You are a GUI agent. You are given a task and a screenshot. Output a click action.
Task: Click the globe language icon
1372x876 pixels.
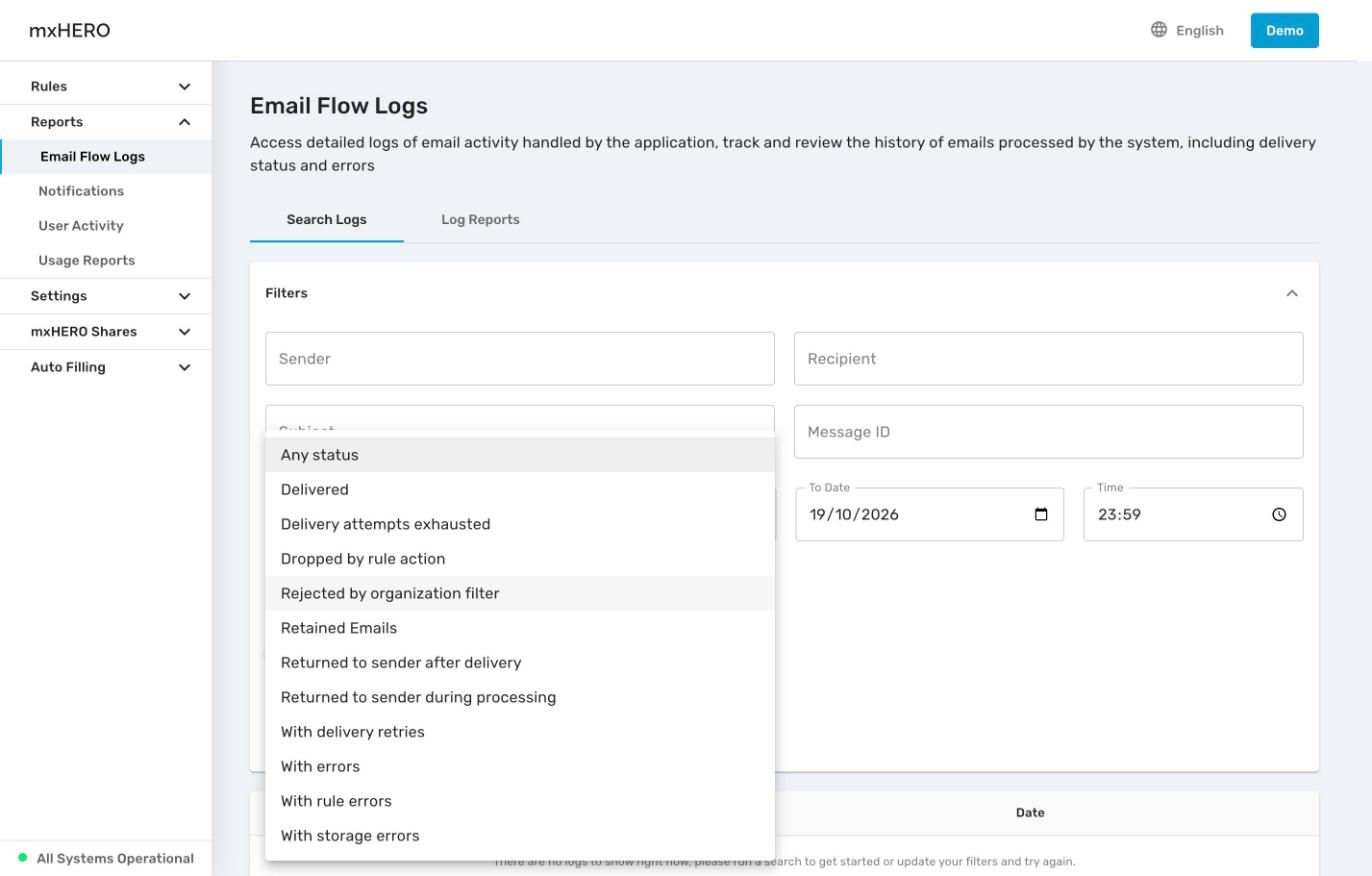point(1159,30)
